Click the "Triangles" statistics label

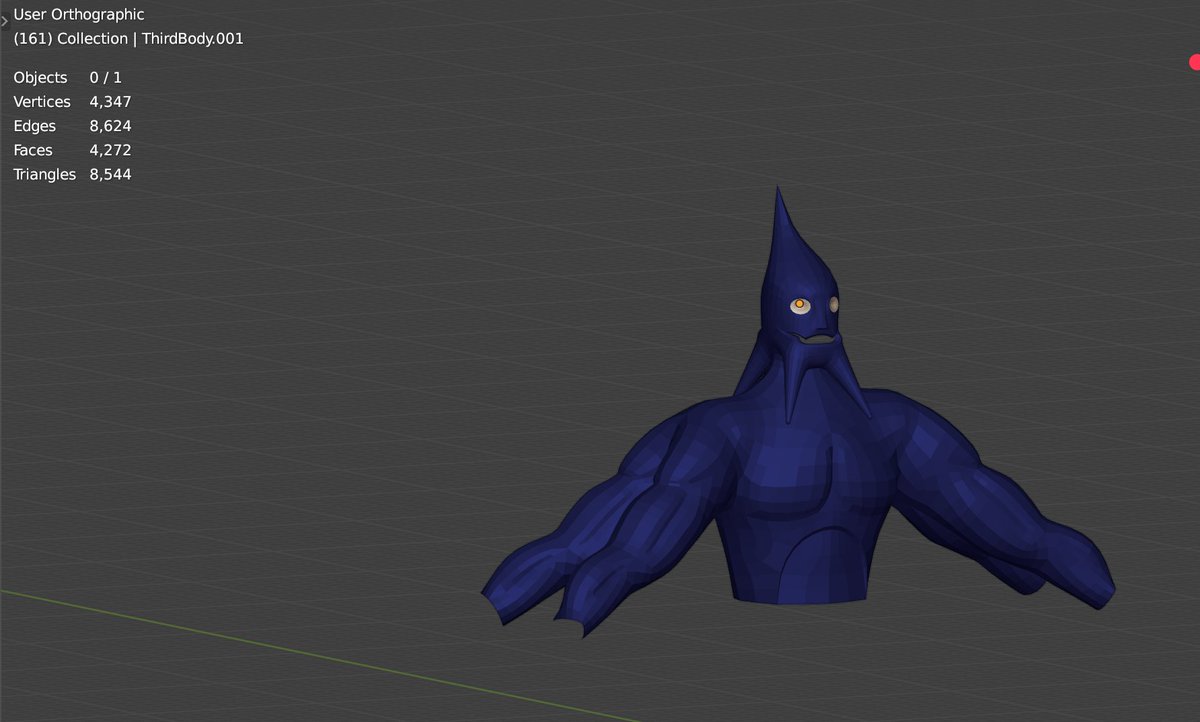(x=44, y=174)
